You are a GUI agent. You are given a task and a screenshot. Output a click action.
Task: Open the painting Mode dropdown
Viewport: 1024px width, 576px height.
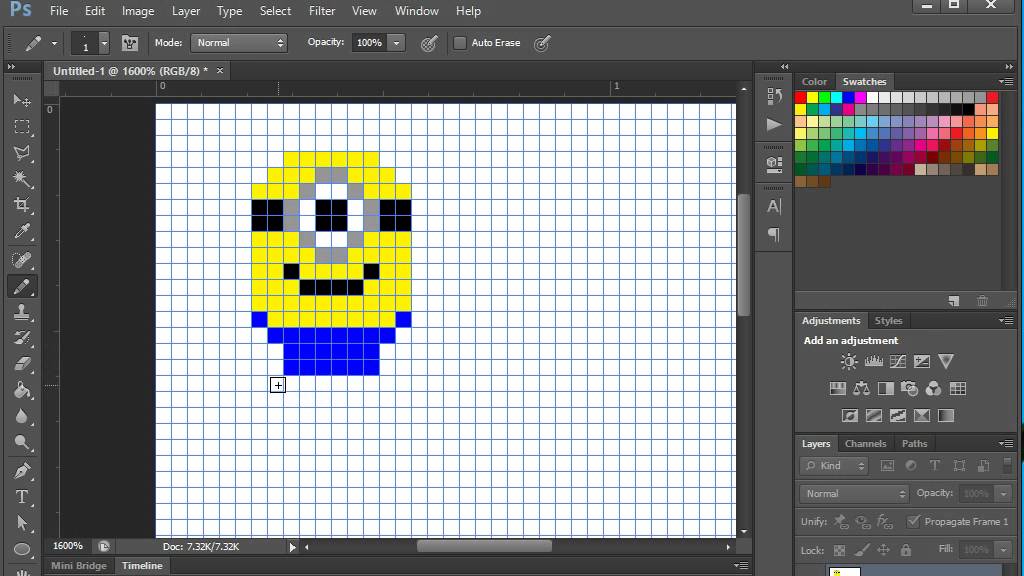coord(239,43)
